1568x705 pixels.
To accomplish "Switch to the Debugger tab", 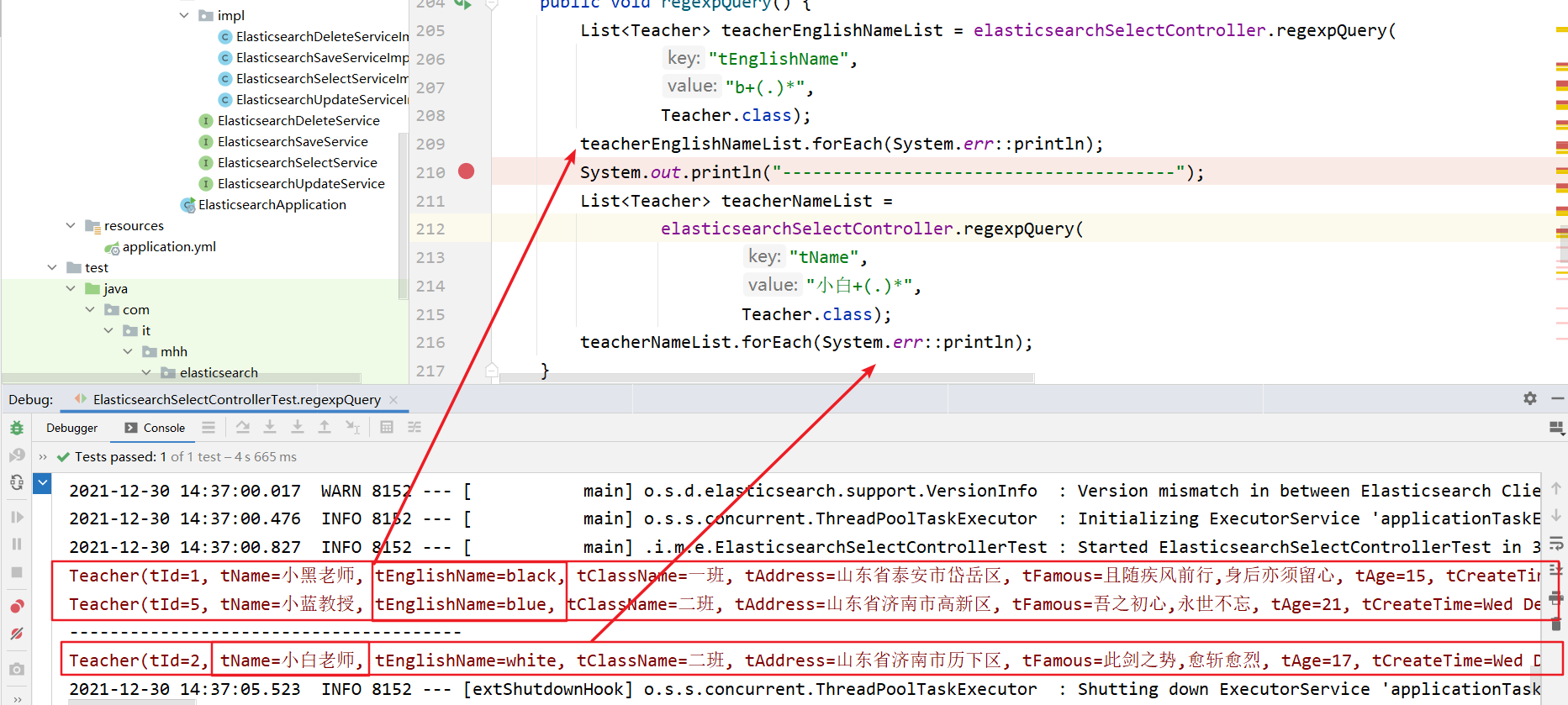I will [72, 428].
